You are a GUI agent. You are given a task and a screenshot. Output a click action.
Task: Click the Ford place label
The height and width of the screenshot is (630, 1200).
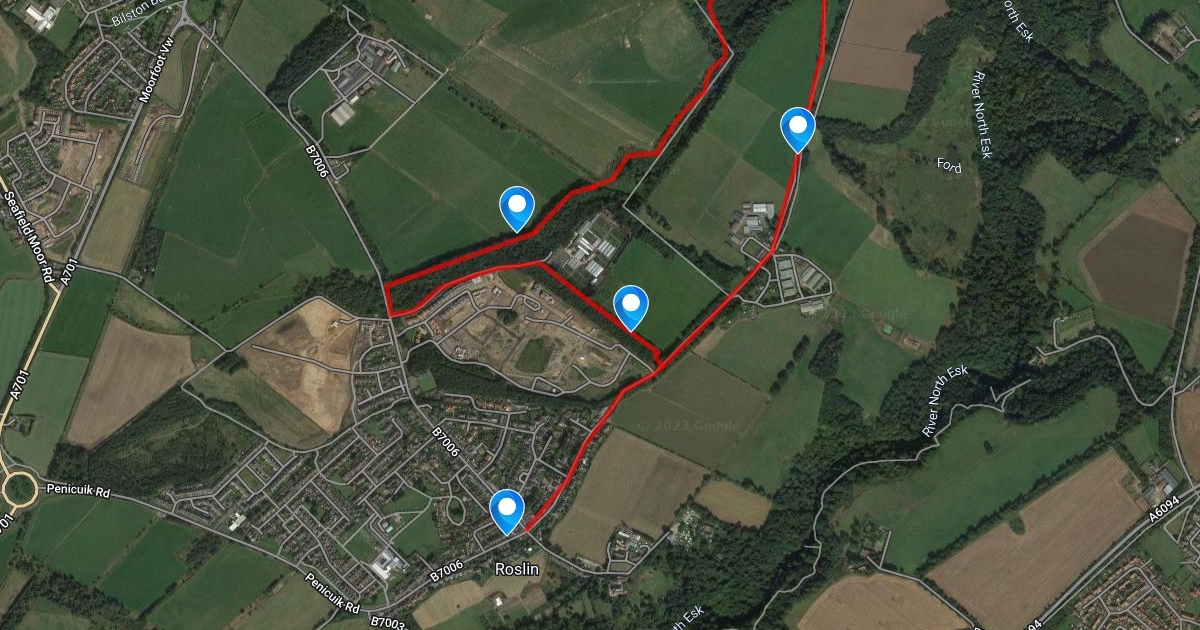(x=949, y=165)
